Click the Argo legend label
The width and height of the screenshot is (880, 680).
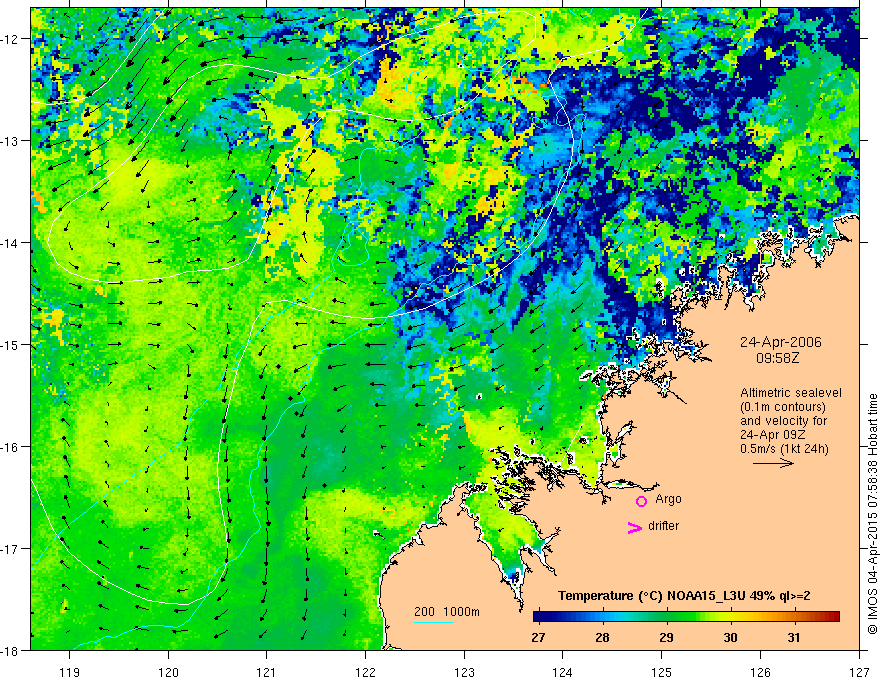[x=668, y=499]
